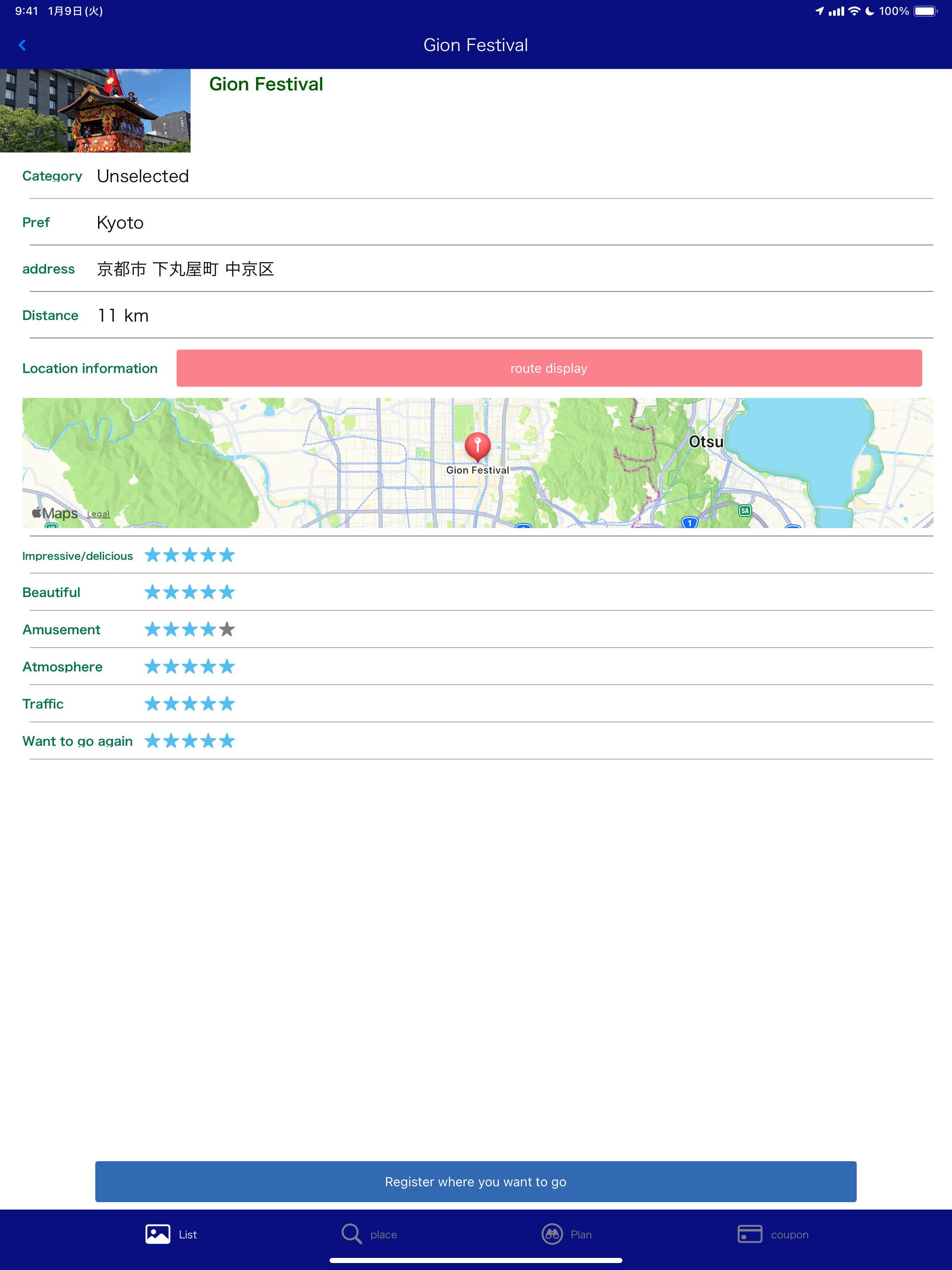This screenshot has width=952, height=1270.
Task: Open the Legal link on map
Action: (x=98, y=515)
